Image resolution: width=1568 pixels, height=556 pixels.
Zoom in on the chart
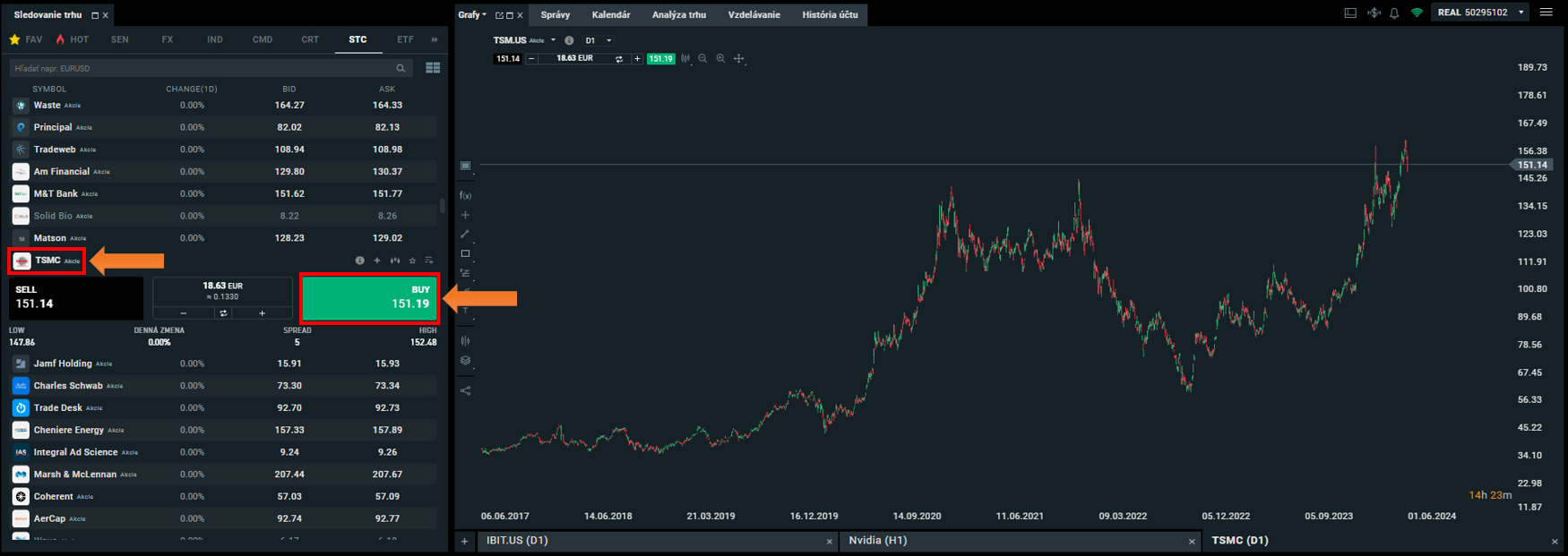pyautogui.click(x=720, y=59)
